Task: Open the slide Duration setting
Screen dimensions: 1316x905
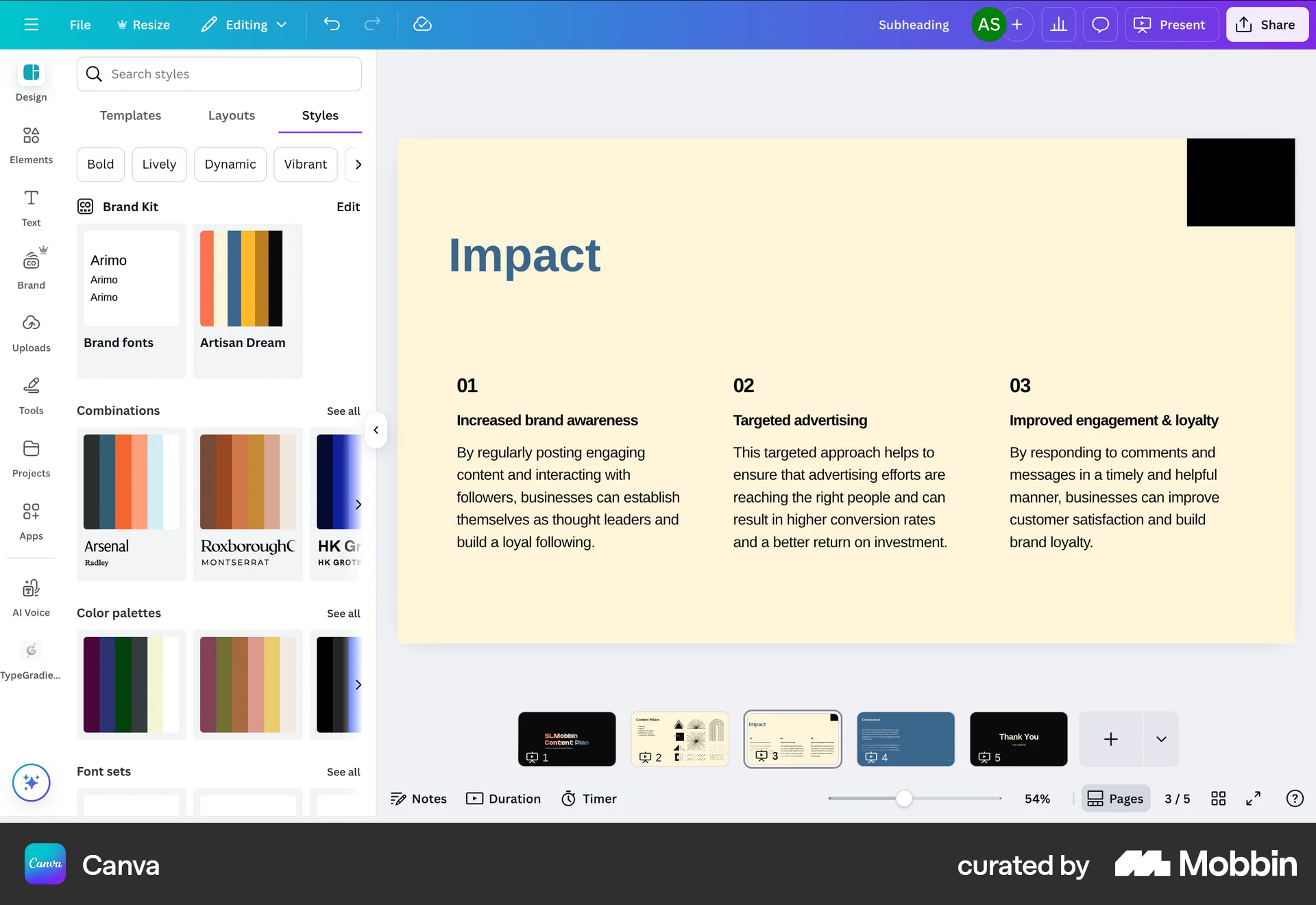Action: (504, 799)
